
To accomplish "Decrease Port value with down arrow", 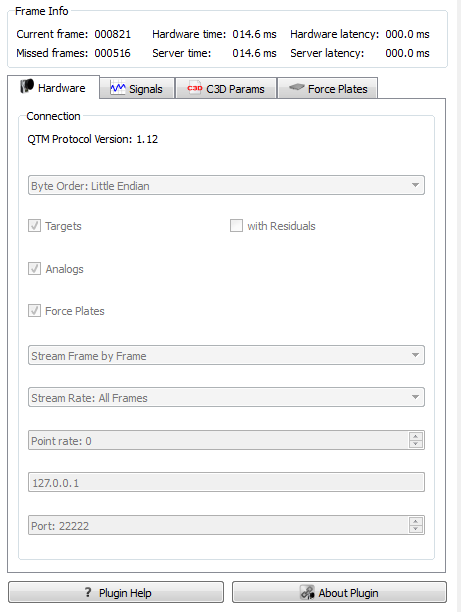I will [x=416, y=529].
